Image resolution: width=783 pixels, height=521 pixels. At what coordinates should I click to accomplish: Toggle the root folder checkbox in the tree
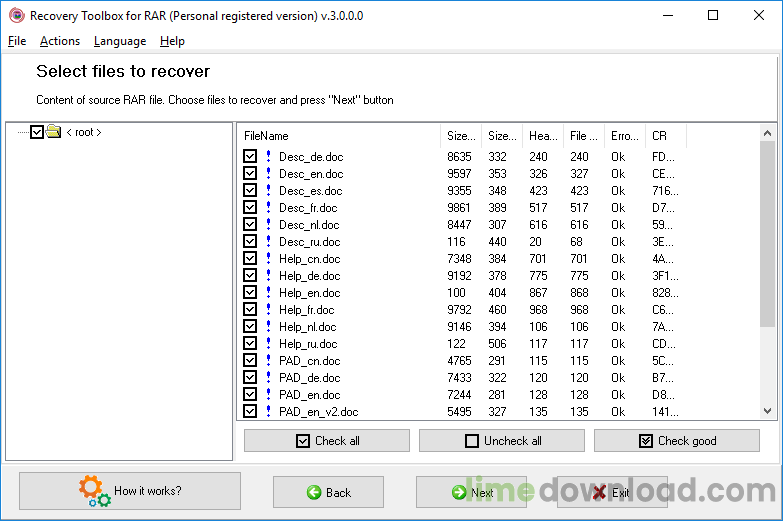coord(37,132)
